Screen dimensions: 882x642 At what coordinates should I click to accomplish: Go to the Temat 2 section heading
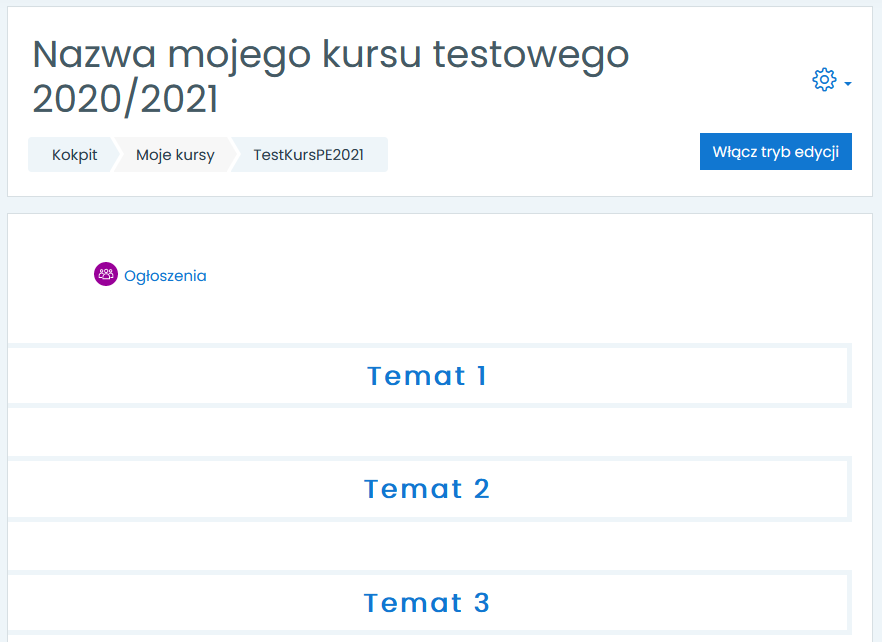(x=427, y=489)
